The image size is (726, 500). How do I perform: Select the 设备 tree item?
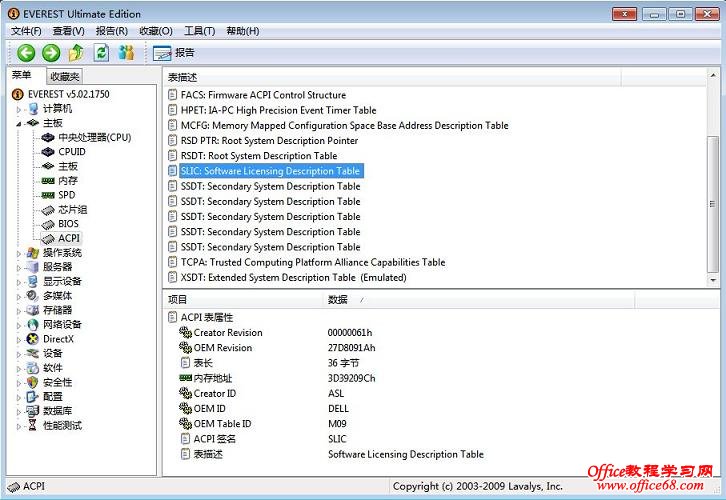click(53, 353)
